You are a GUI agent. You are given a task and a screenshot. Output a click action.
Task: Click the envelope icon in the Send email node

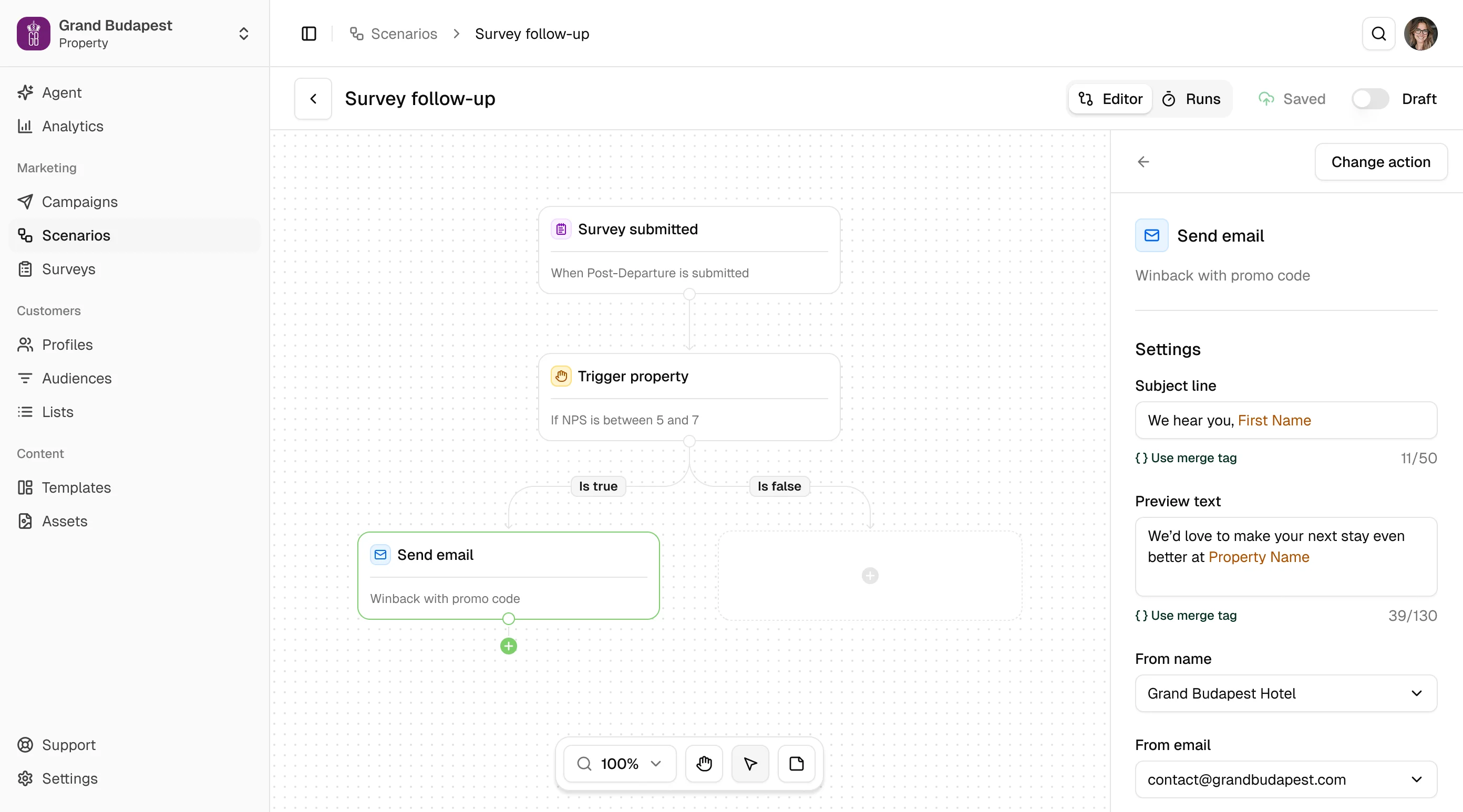coord(380,555)
